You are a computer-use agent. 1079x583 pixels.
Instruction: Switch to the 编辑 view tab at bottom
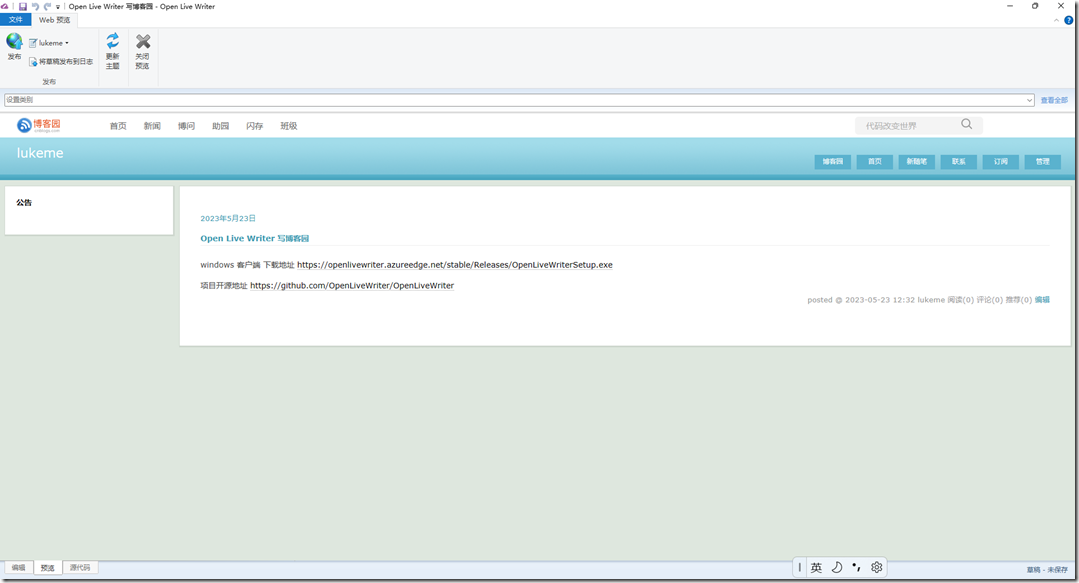pyautogui.click(x=19, y=568)
